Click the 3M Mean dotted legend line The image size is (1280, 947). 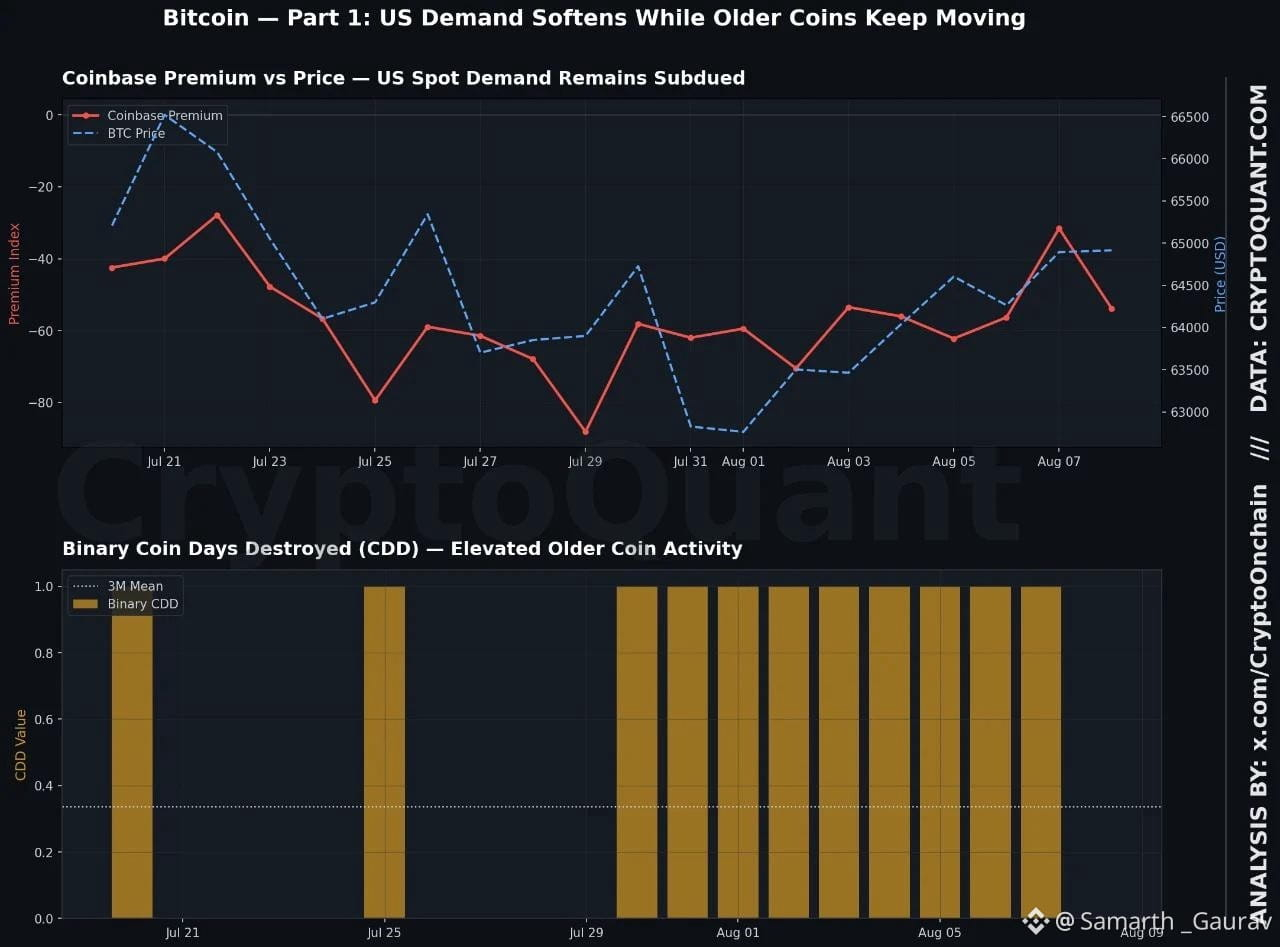click(x=87, y=586)
